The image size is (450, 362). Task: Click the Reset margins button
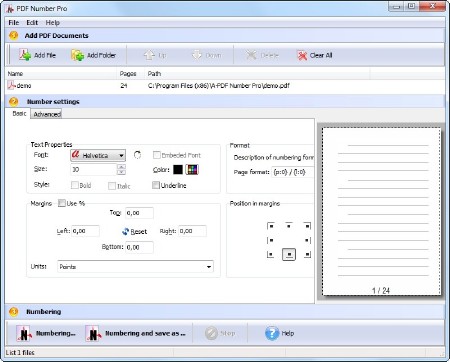click(135, 231)
